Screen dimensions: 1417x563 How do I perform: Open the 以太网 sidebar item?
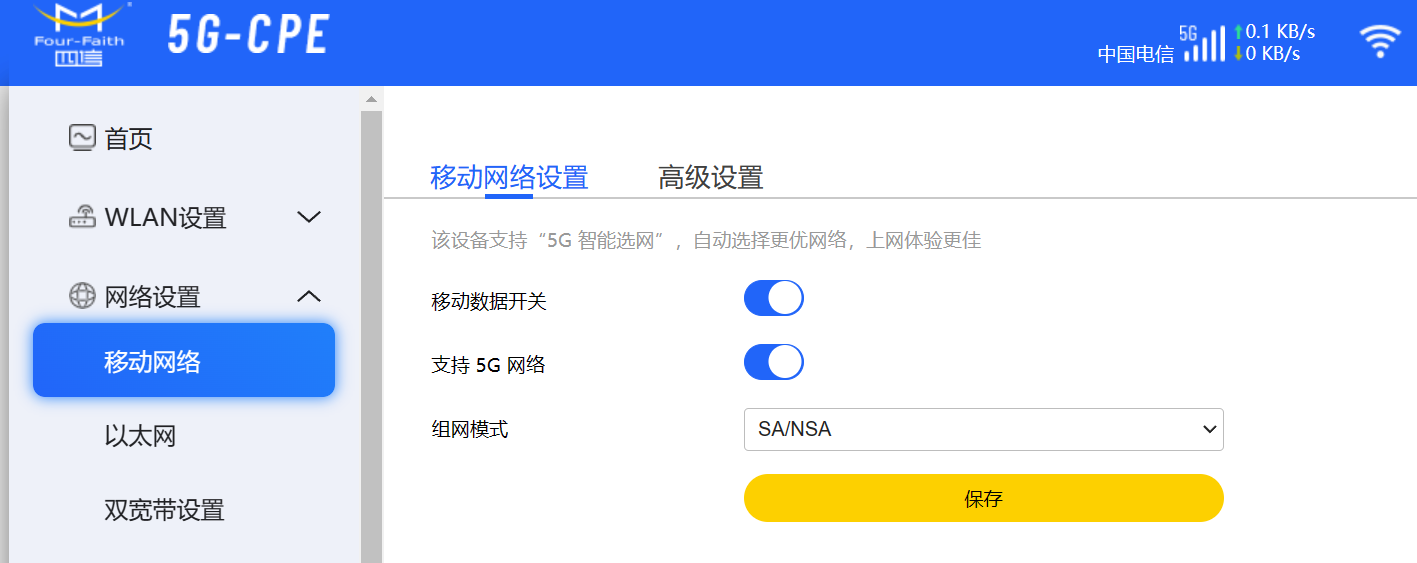coord(140,436)
